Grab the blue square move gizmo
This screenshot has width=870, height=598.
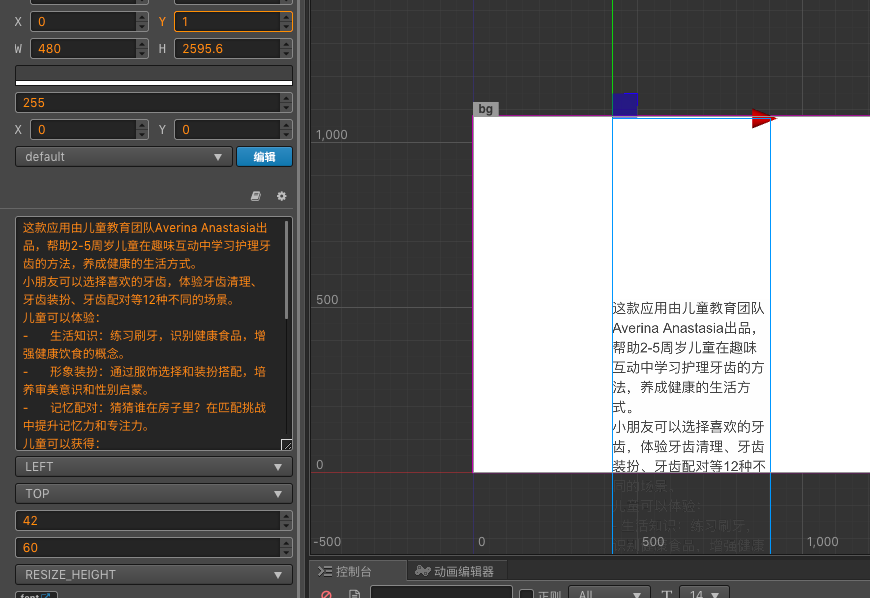[x=625, y=105]
